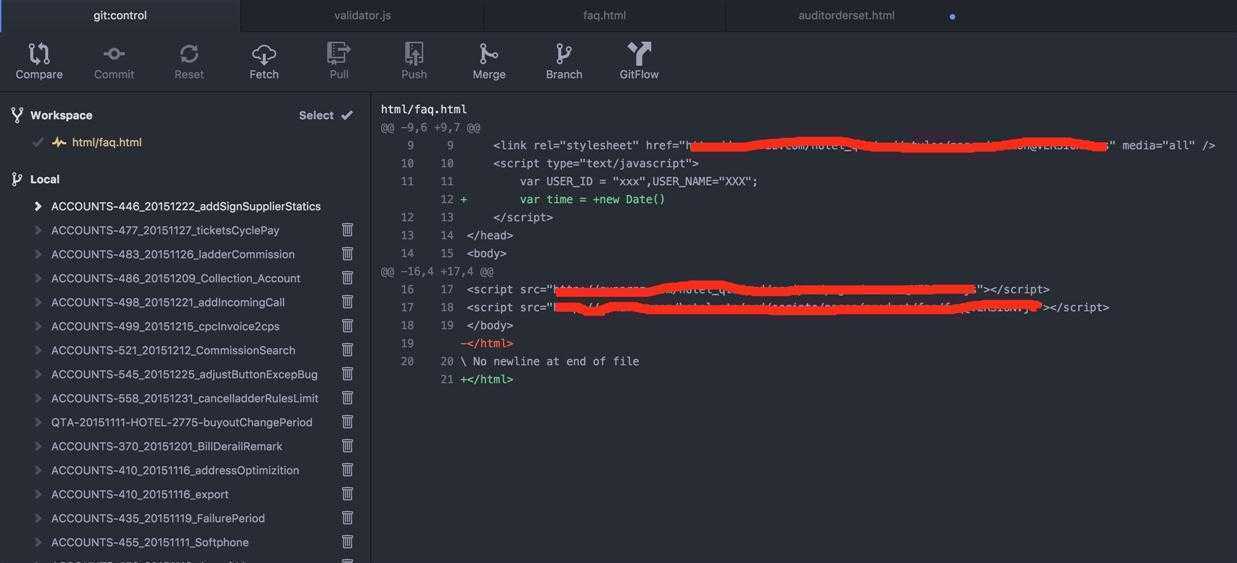Click the html/faq.html diff file heading
Viewport: 1237px width, 563px height.
coord(424,109)
